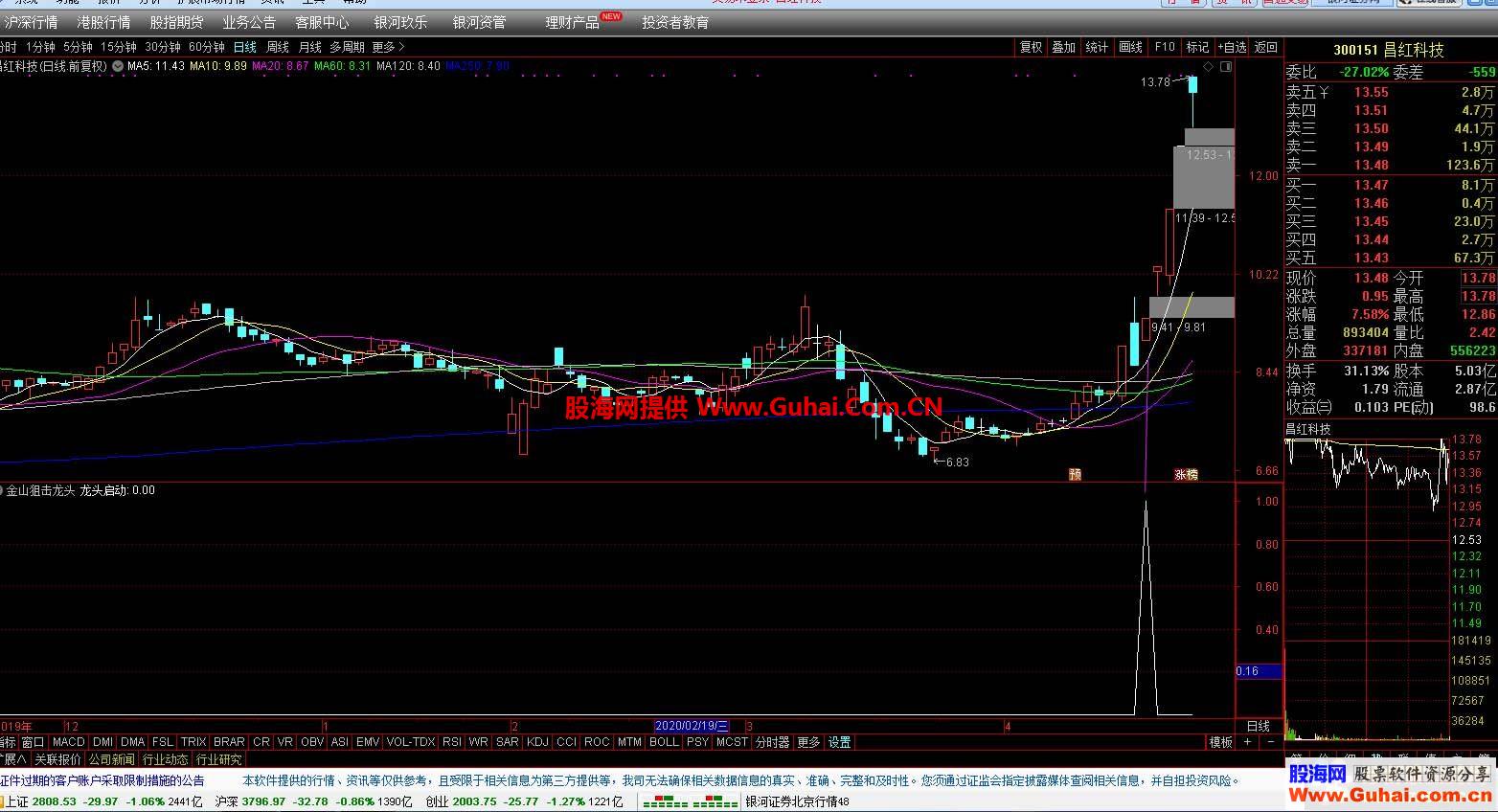The image size is (1498, 812).
Task: Click the 300151 昌红科技 stock title
Action: pyautogui.click(x=1388, y=50)
